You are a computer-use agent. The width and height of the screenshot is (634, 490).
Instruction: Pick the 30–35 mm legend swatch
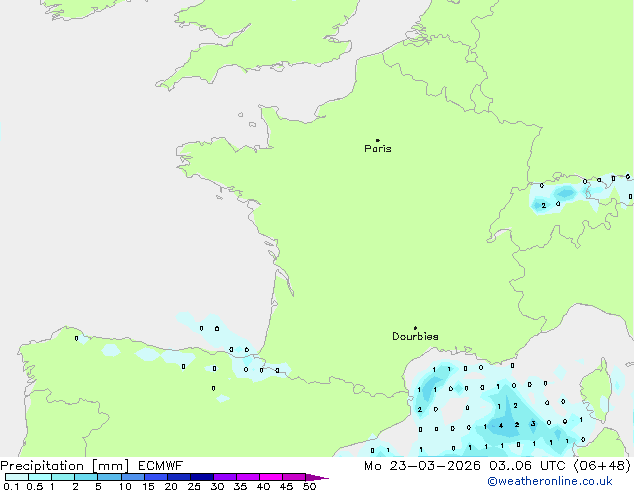225,477
